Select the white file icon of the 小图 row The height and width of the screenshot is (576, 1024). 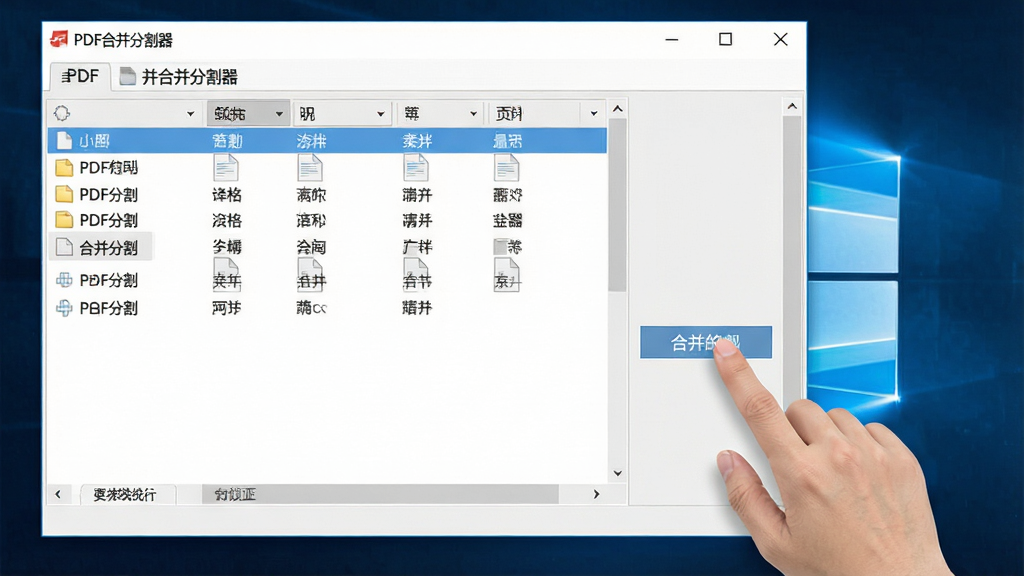tap(63, 140)
